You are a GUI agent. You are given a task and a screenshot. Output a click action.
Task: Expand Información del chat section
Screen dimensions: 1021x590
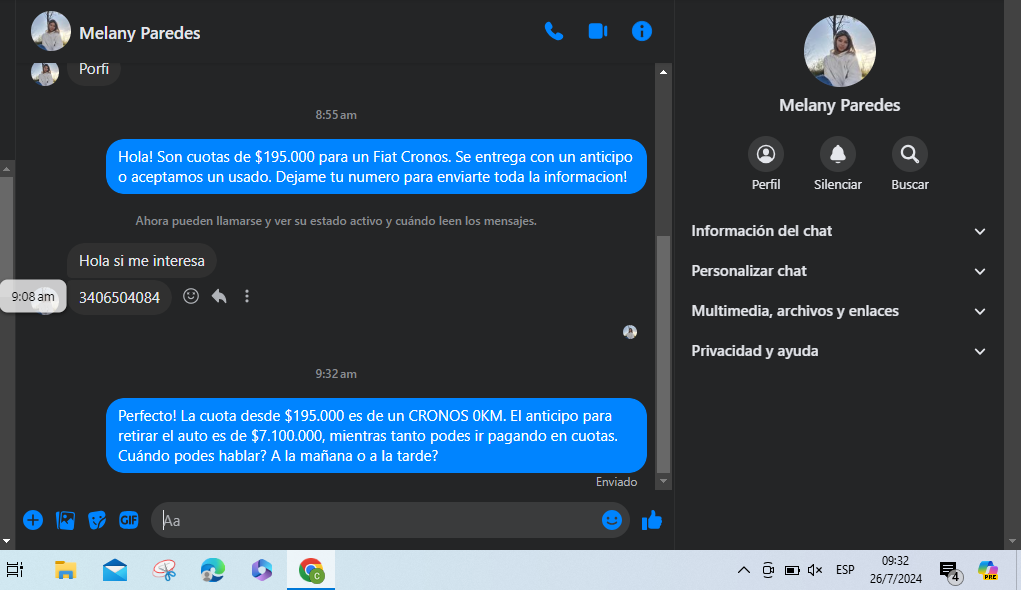pos(839,231)
